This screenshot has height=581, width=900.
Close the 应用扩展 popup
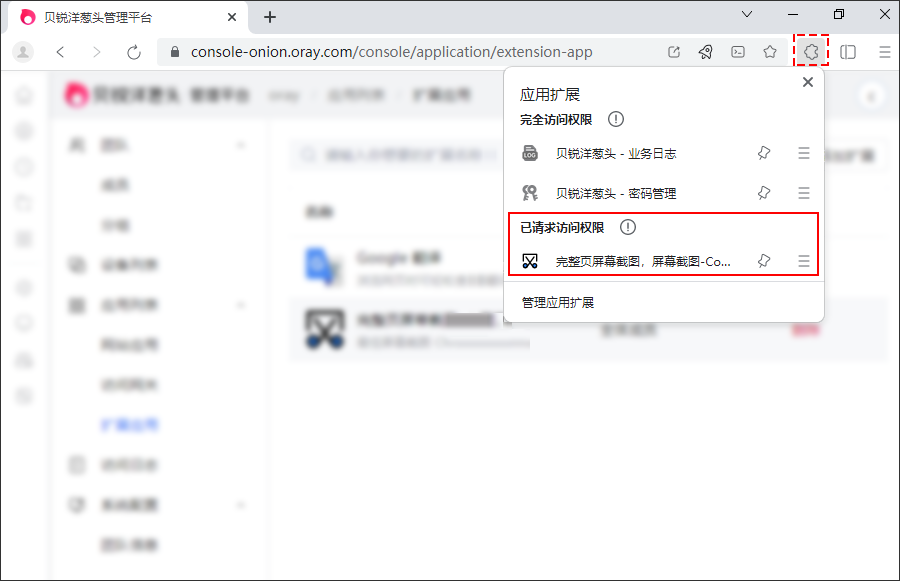click(808, 82)
